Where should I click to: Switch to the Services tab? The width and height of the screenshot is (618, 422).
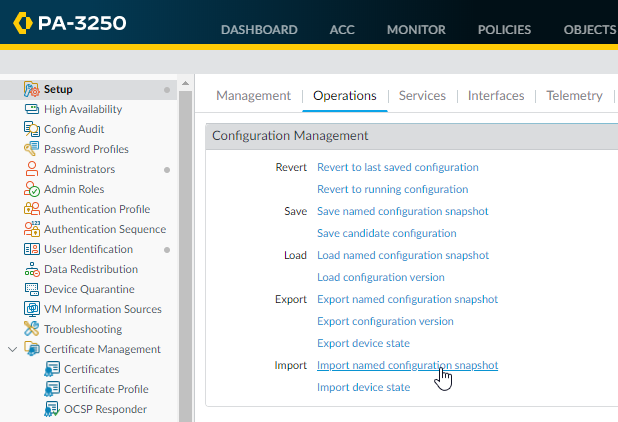422,96
